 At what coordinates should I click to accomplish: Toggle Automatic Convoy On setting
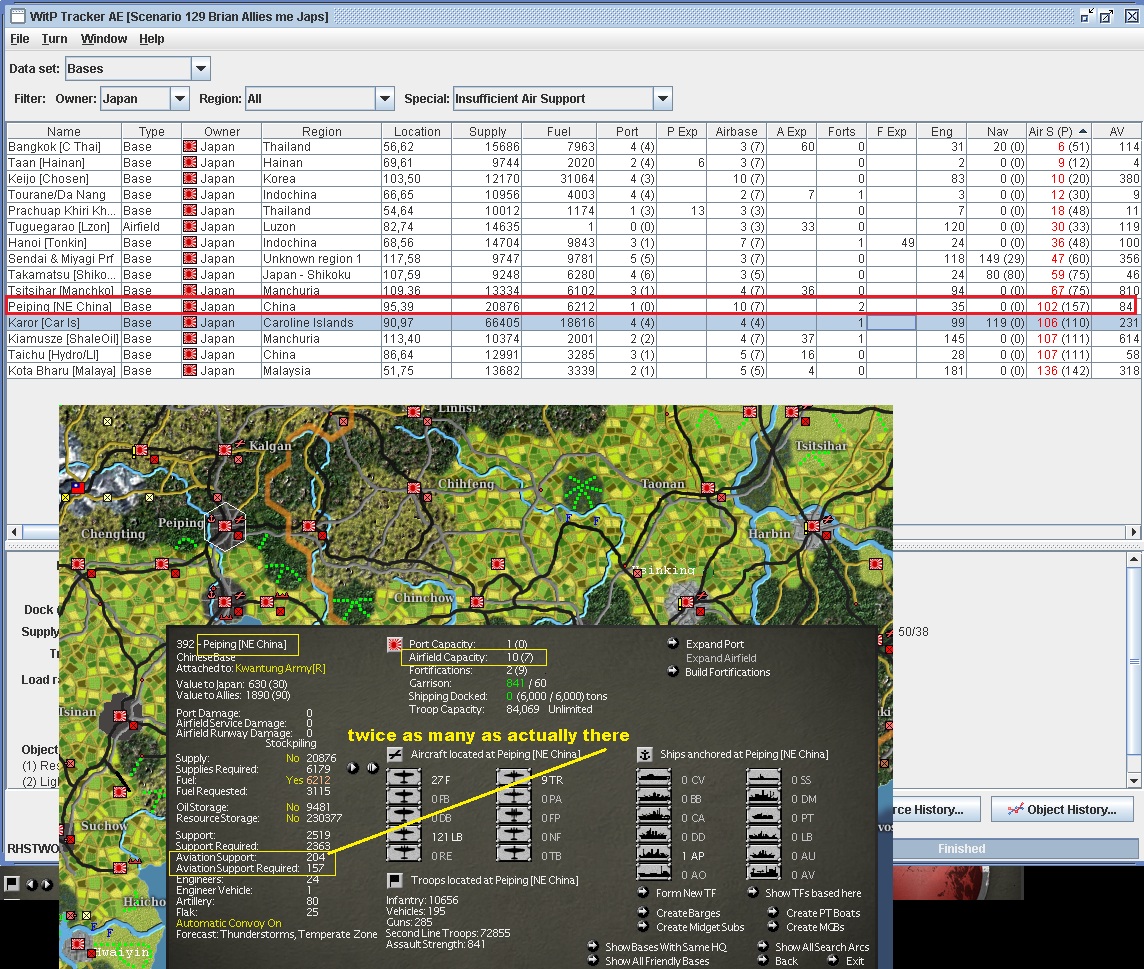(228, 923)
